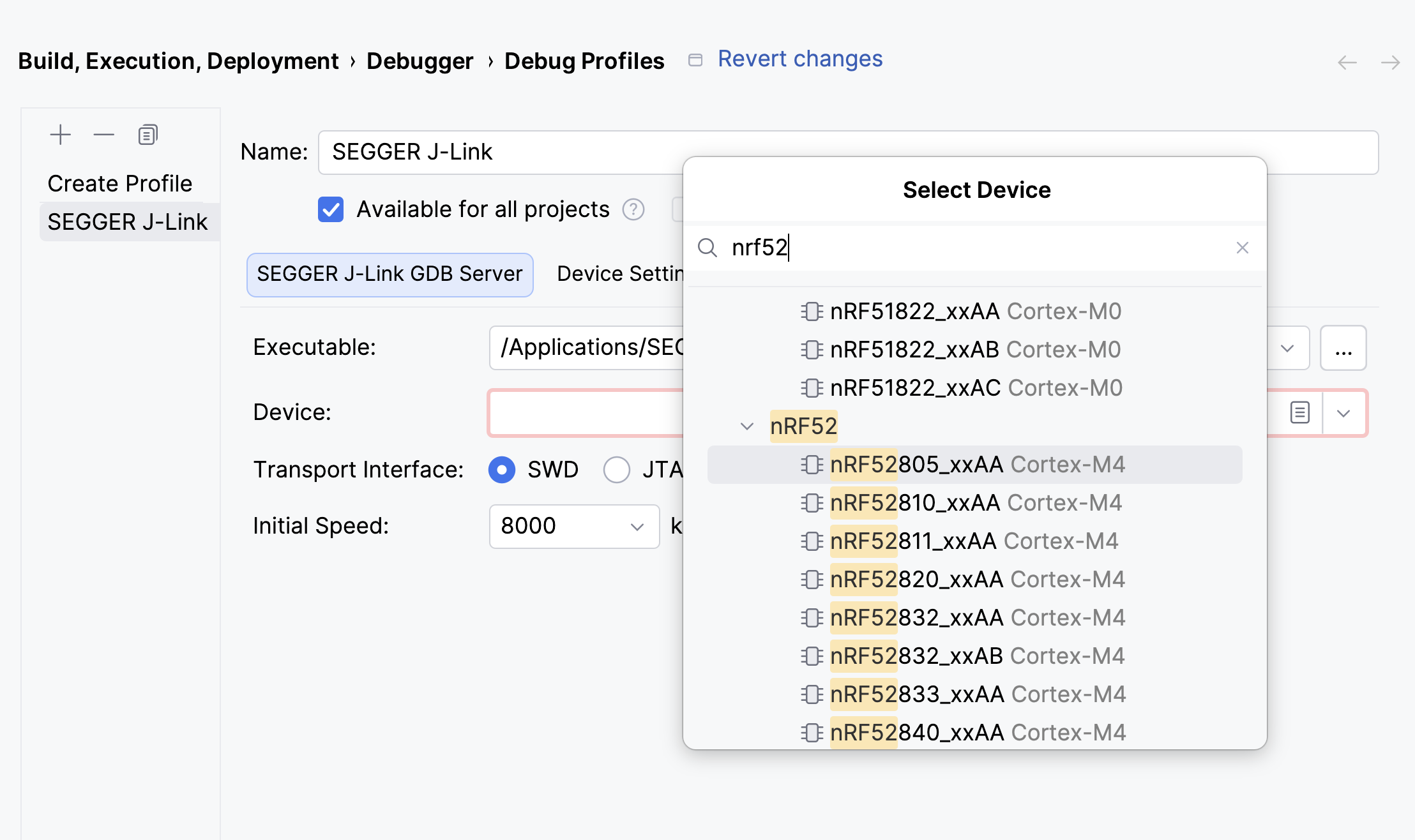Select the JTAG radio button

coord(617,470)
